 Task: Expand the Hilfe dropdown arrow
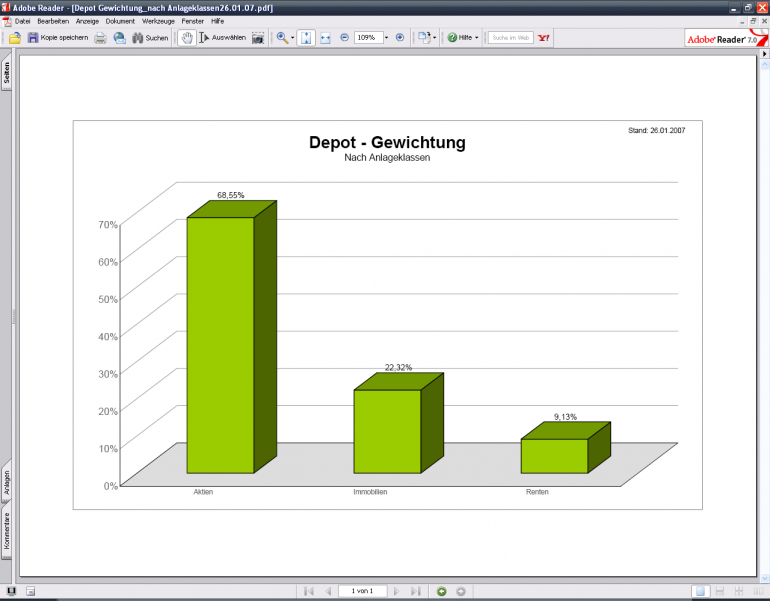click(x=476, y=38)
